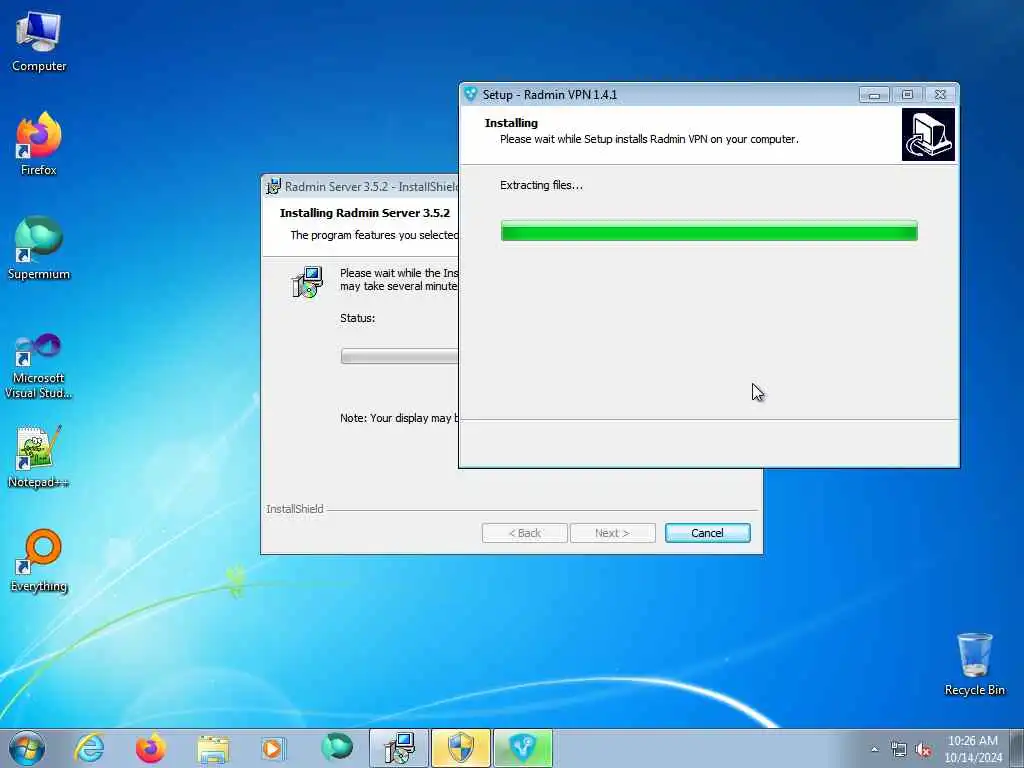
Task: Click the 'Extracting files...' status text
Action: coord(541,185)
